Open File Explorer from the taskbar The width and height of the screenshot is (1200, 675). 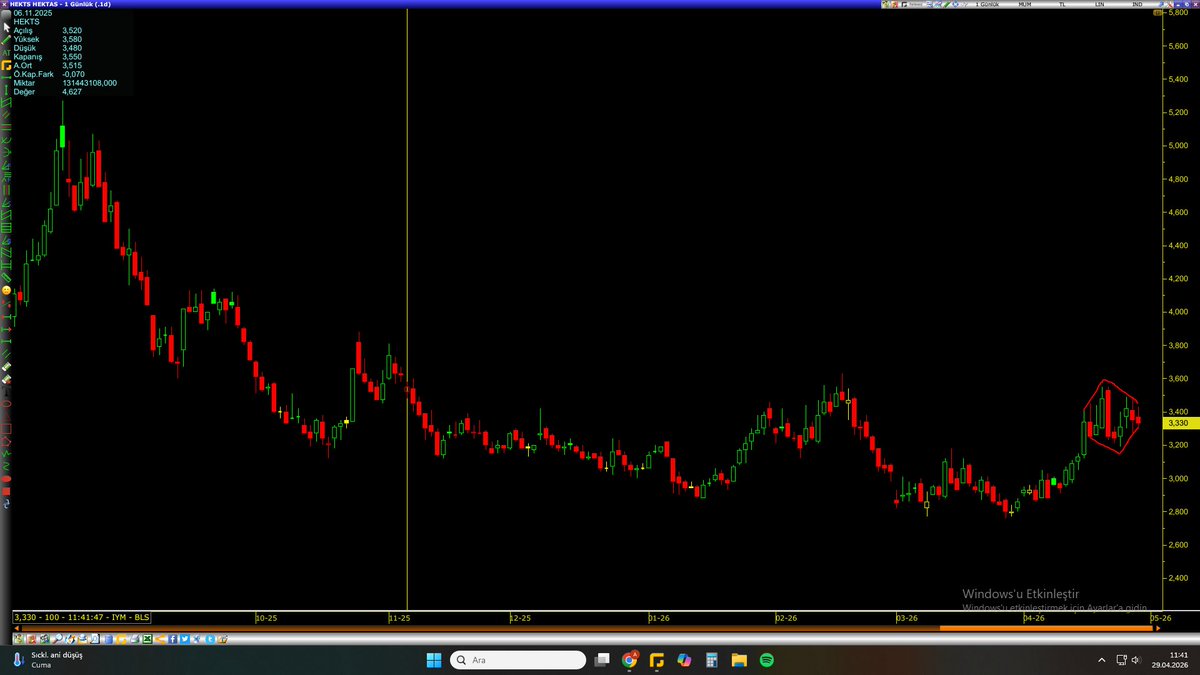pos(739,660)
